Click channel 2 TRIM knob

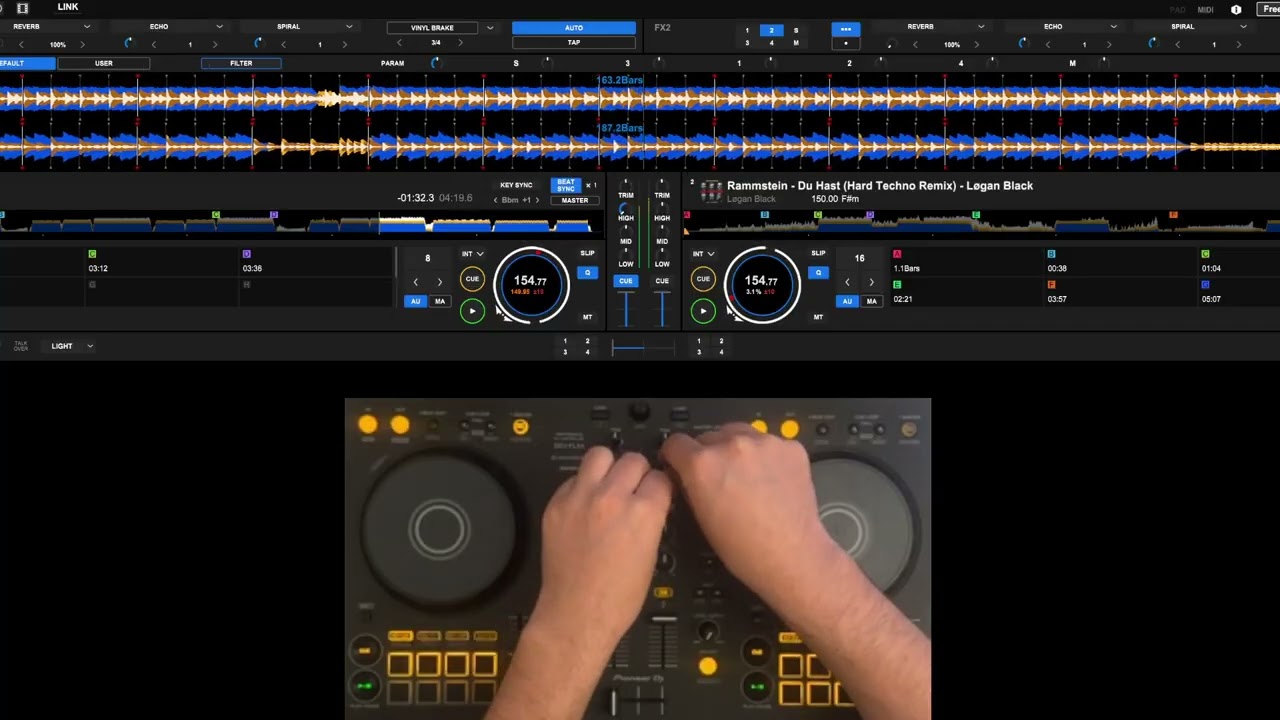(x=662, y=186)
